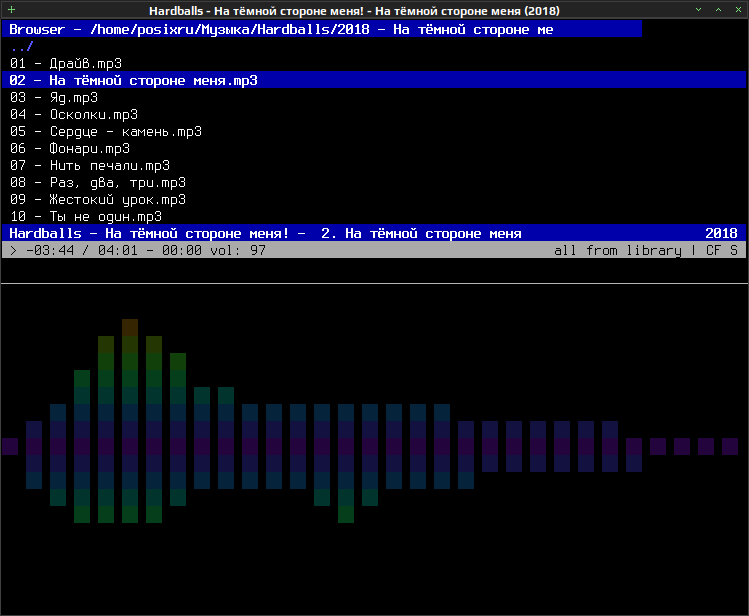
Task: Select the file 09 - Жестокий урок.mp3
Action: tap(98, 200)
